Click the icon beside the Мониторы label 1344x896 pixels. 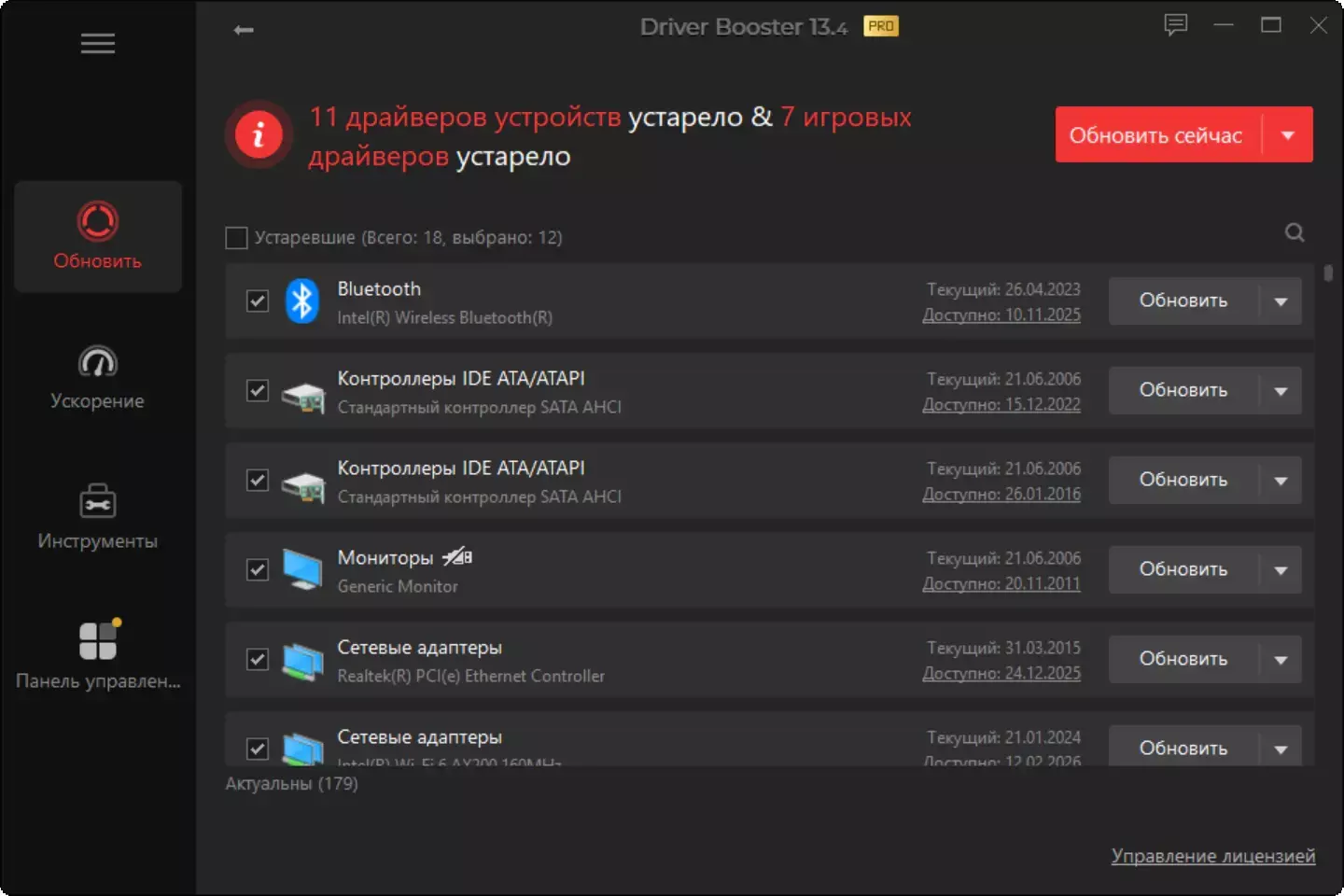(x=457, y=557)
